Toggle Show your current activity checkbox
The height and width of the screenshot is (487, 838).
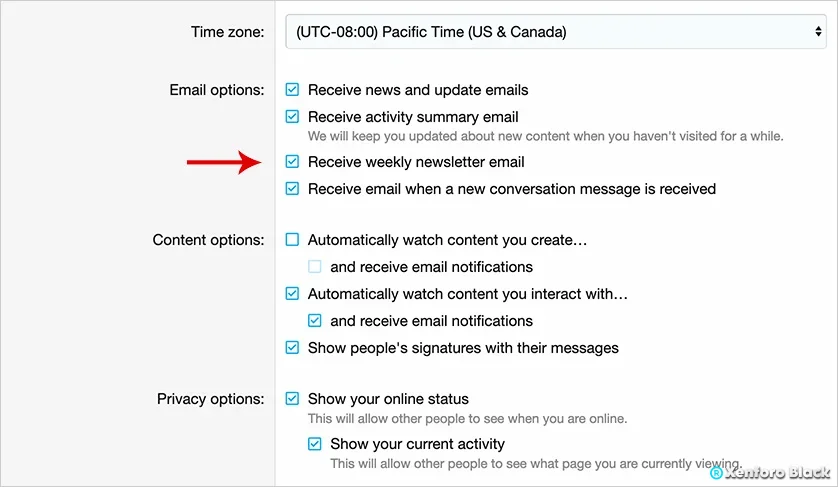[315, 444]
